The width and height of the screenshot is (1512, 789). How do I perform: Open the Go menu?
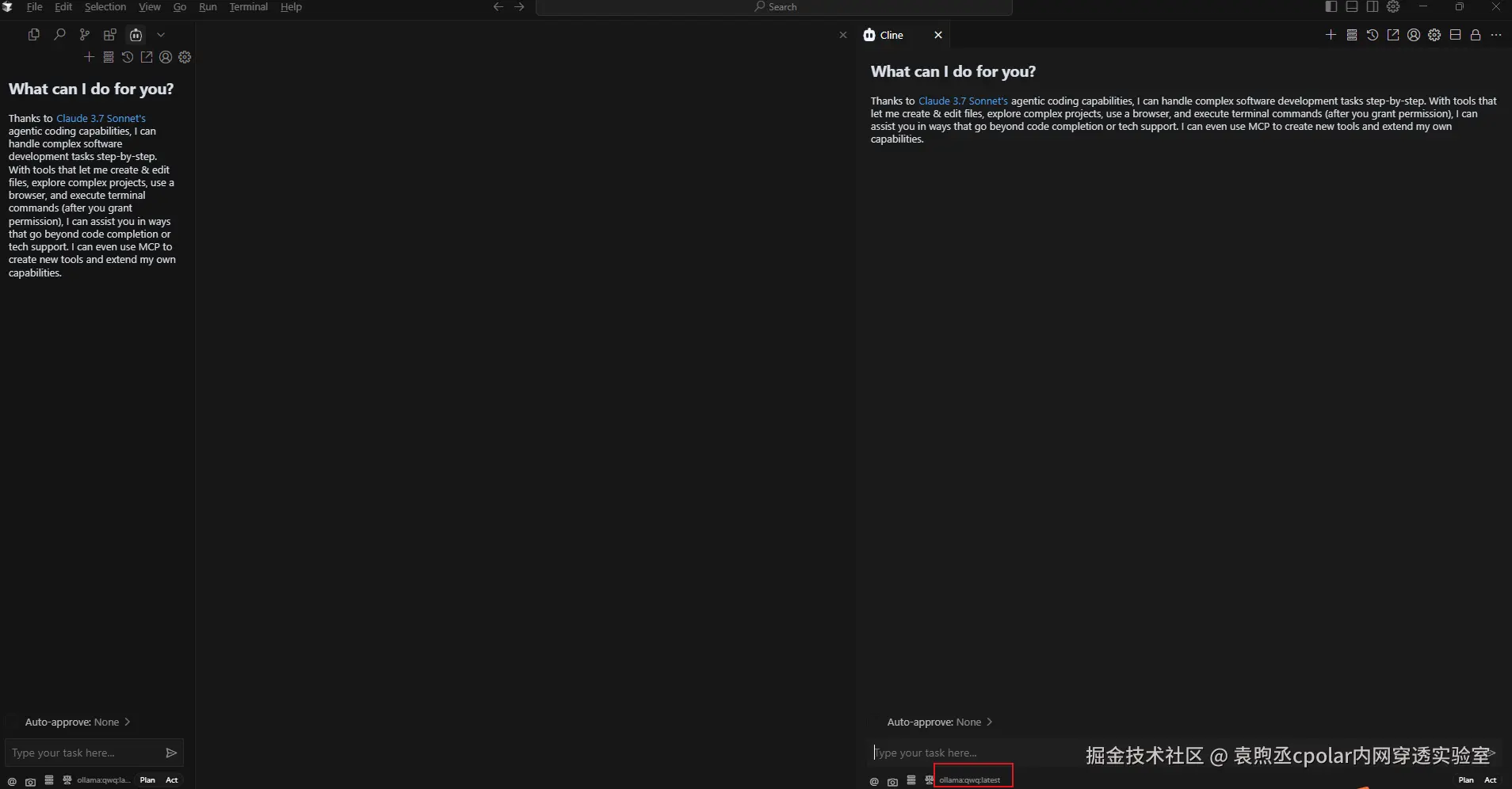(x=180, y=6)
